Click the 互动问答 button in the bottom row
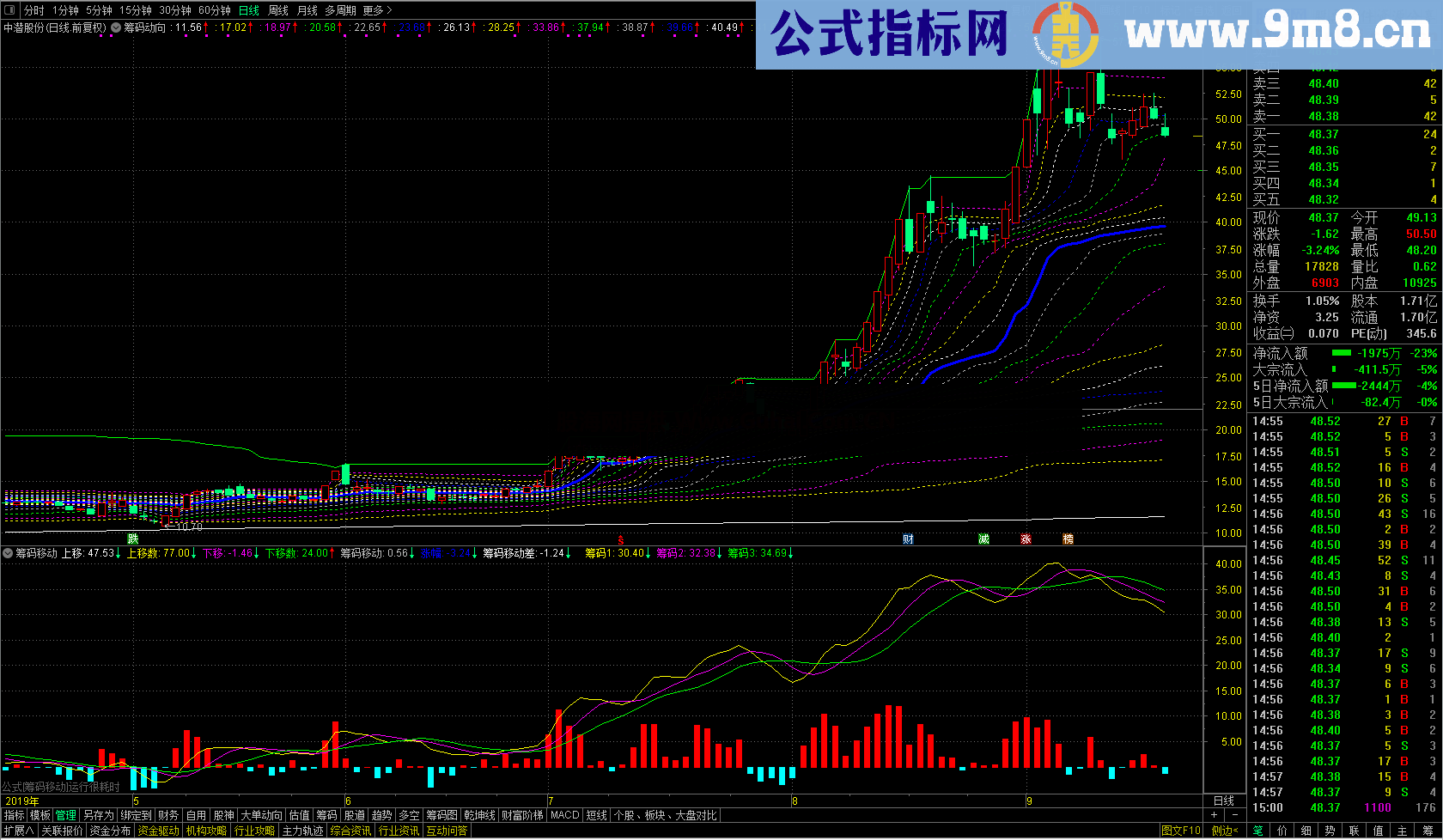 (x=446, y=830)
